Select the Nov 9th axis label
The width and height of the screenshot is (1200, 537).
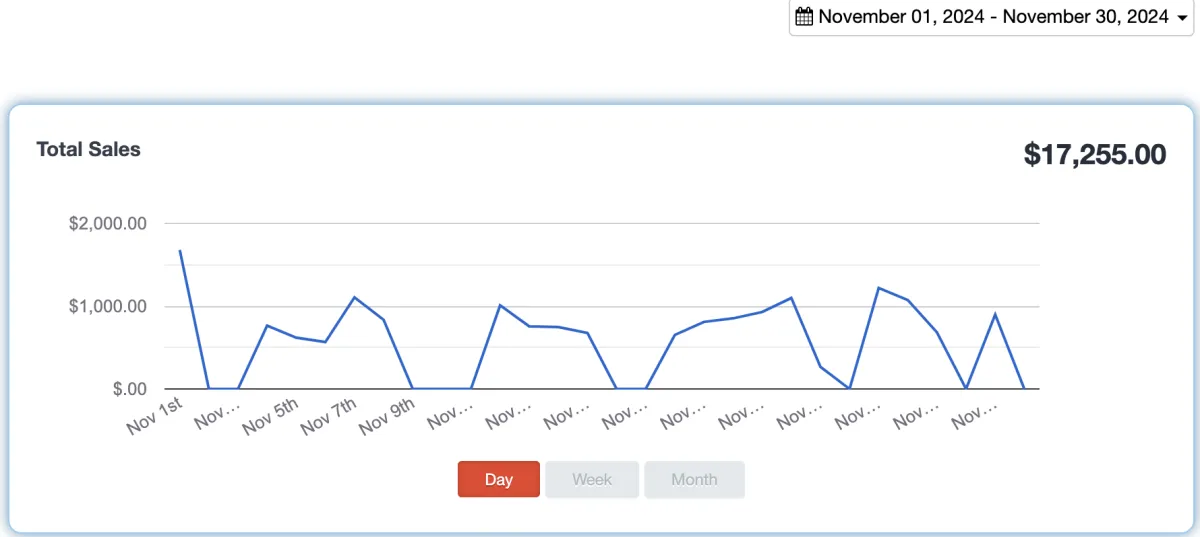pos(388,415)
